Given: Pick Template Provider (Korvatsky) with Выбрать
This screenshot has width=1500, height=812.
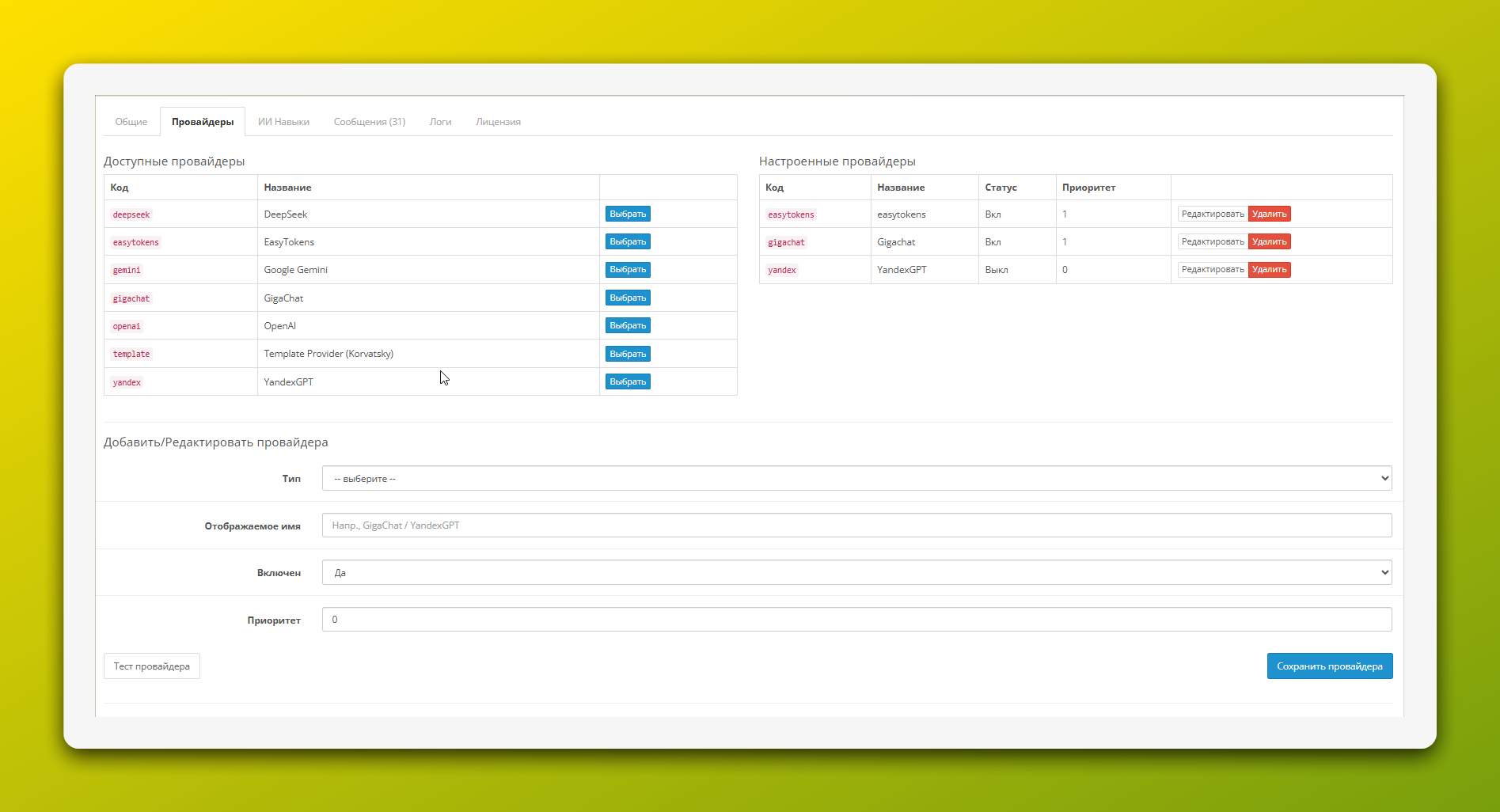Looking at the screenshot, I should (x=627, y=354).
